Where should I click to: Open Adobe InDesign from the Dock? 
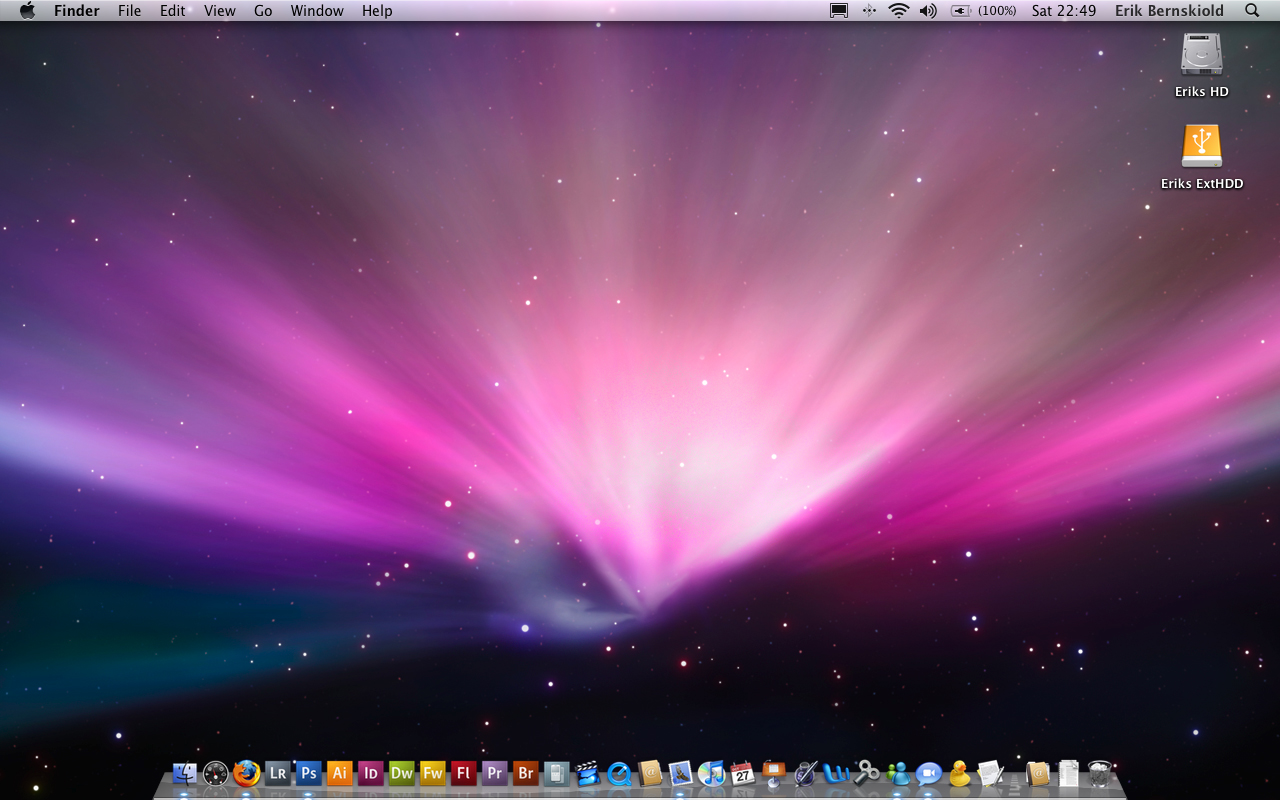(x=370, y=773)
